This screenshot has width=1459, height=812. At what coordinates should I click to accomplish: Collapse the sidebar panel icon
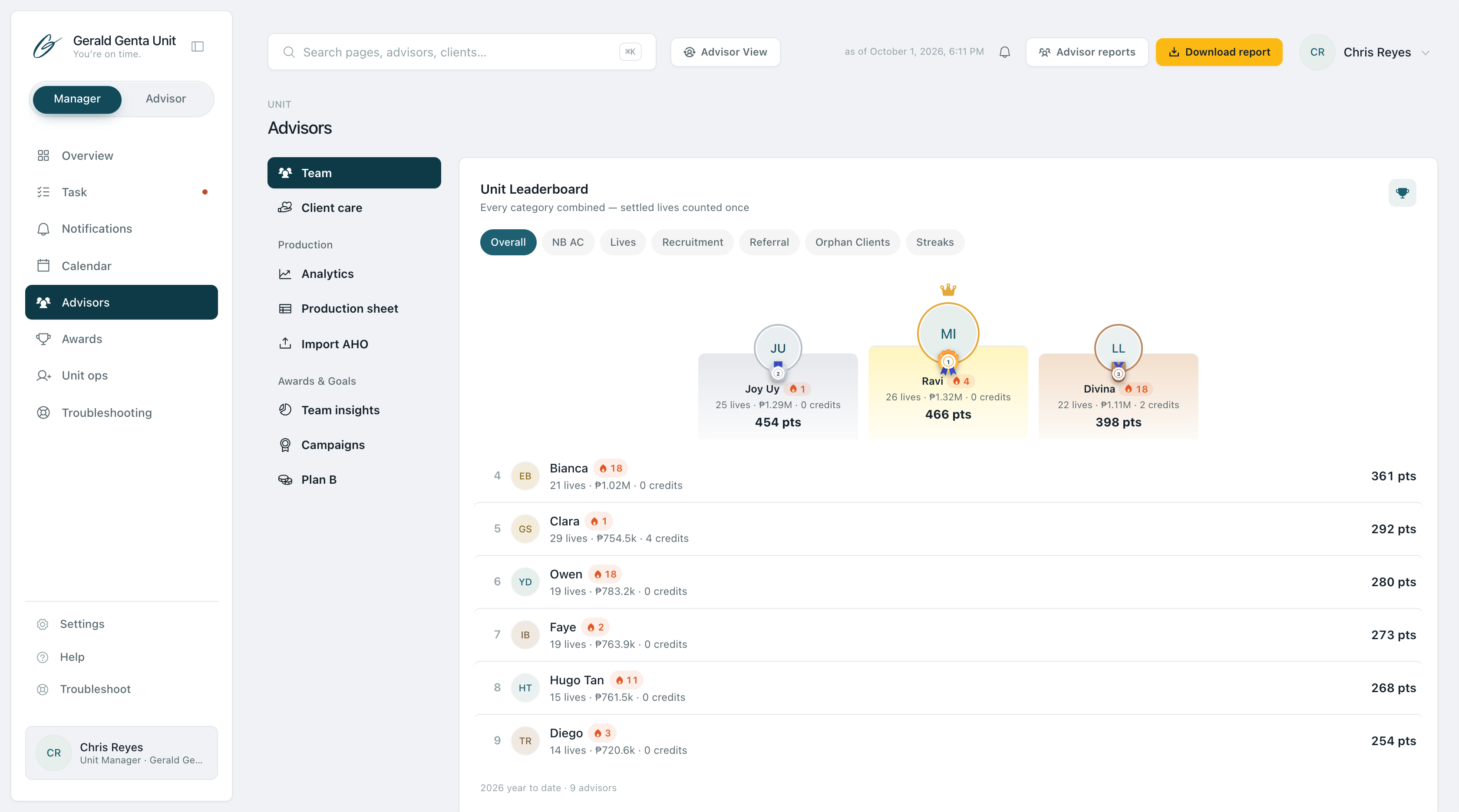[198, 46]
